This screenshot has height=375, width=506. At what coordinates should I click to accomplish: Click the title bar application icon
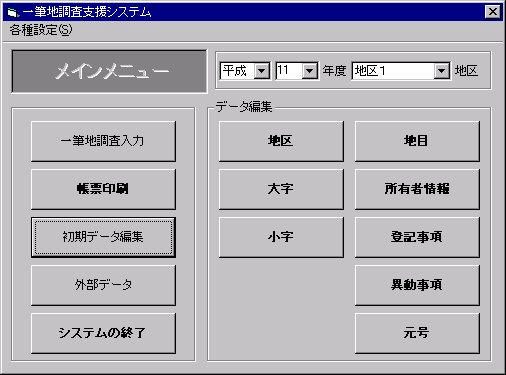(x=12, y=12)
